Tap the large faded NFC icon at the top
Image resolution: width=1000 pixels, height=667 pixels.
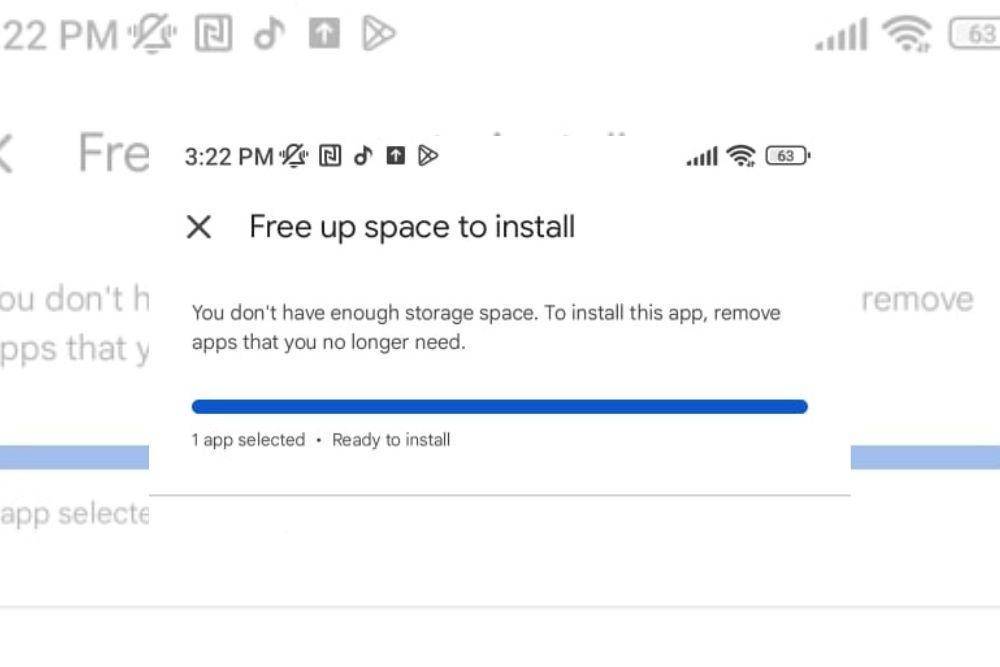pos(213,33)
